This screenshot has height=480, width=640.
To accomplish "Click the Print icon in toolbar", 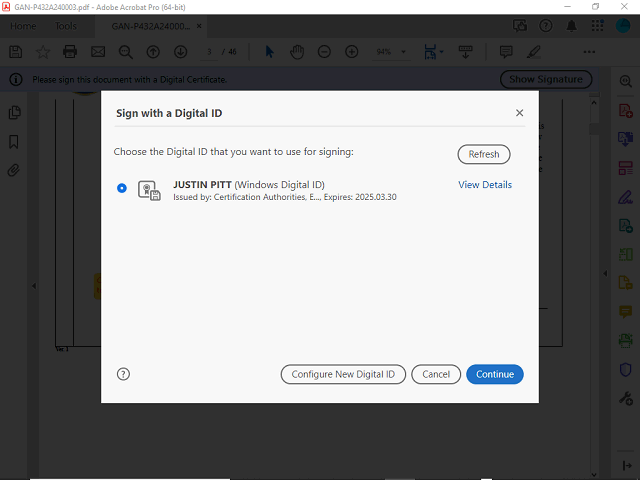I will coord(70,52).
